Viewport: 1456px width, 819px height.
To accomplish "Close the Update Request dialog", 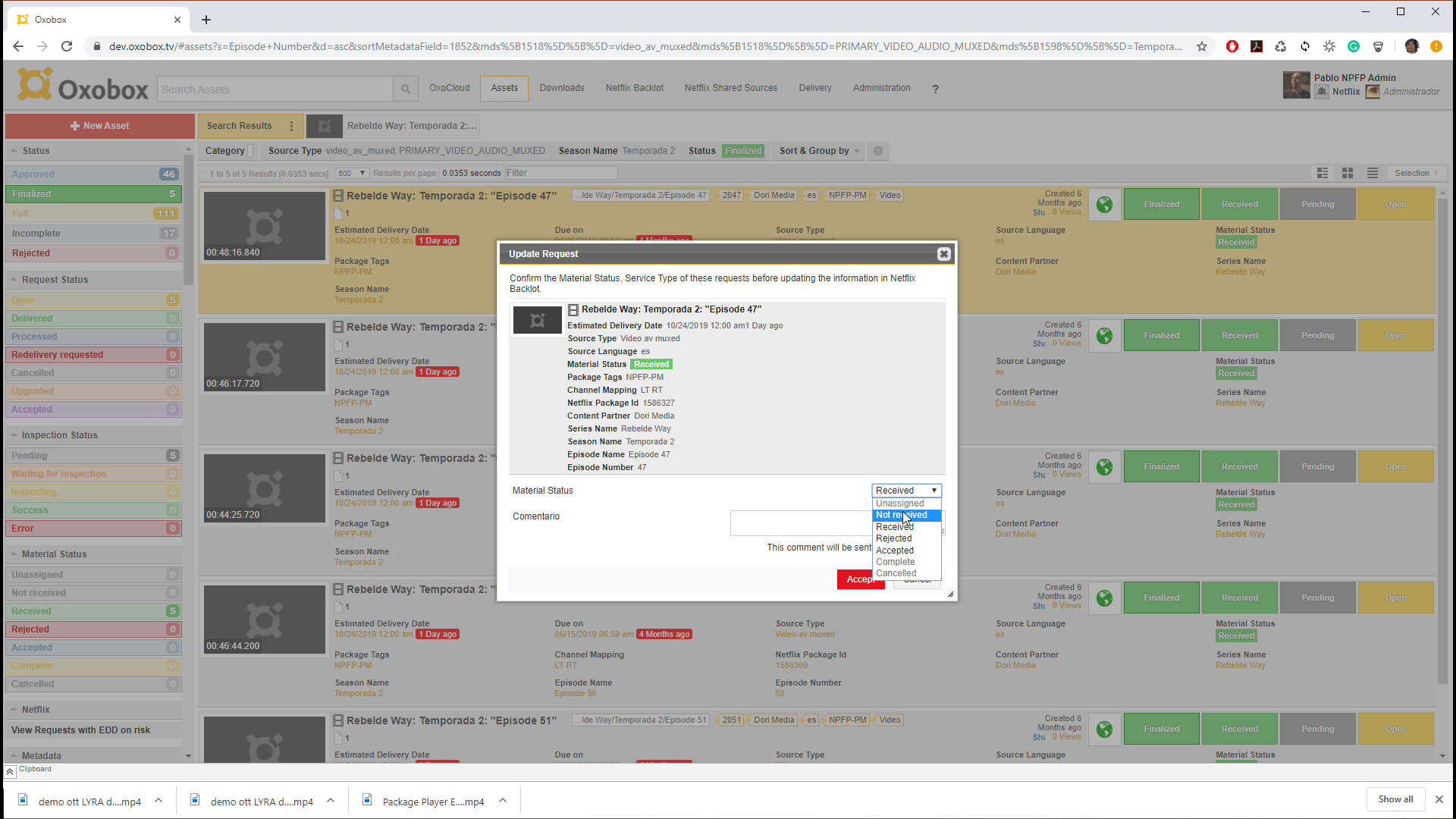I will click(943, 254).
